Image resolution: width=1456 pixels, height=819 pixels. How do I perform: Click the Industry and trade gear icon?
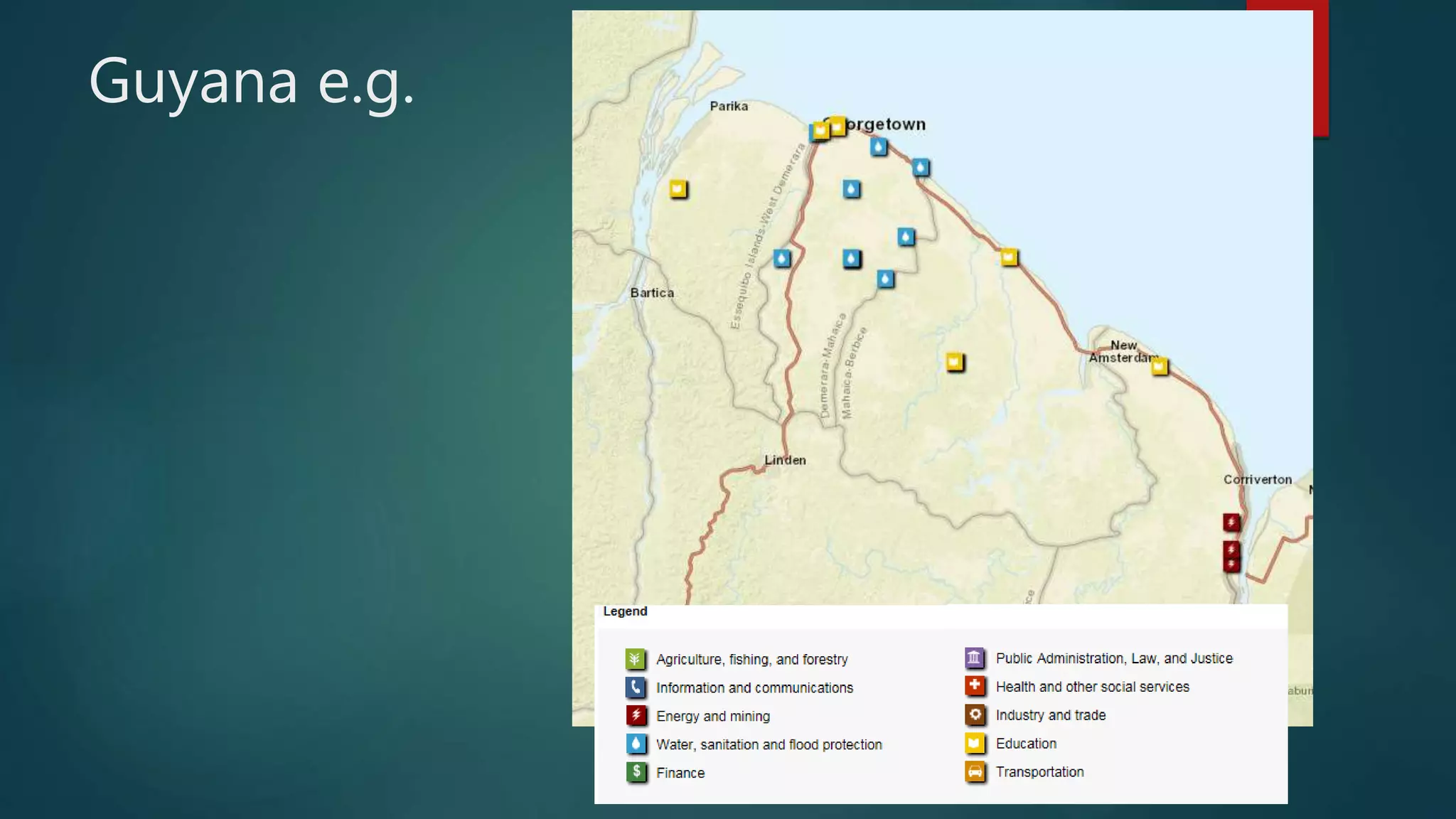point(974,714)
